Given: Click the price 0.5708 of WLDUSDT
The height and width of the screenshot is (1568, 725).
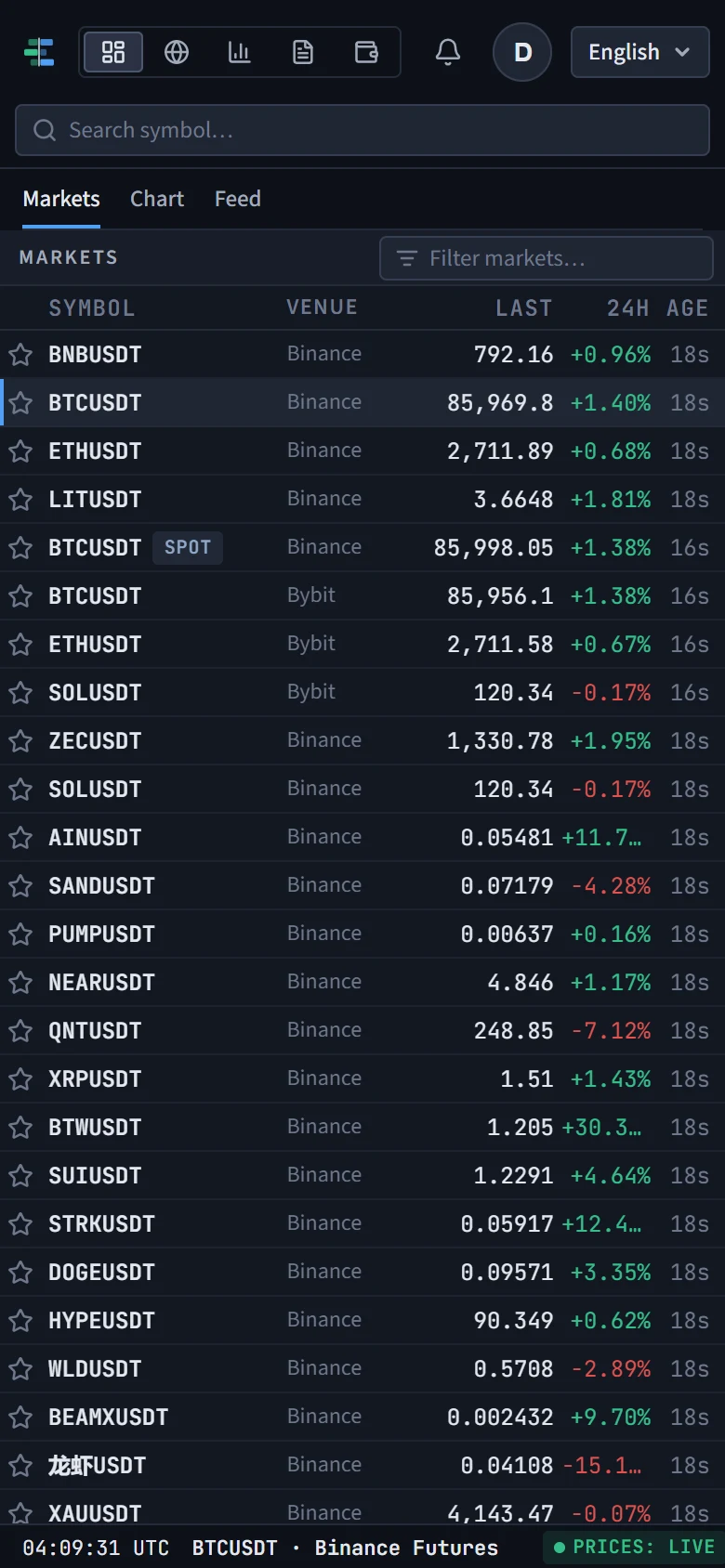Looking at the screenshot, I should coord(513,1369).
